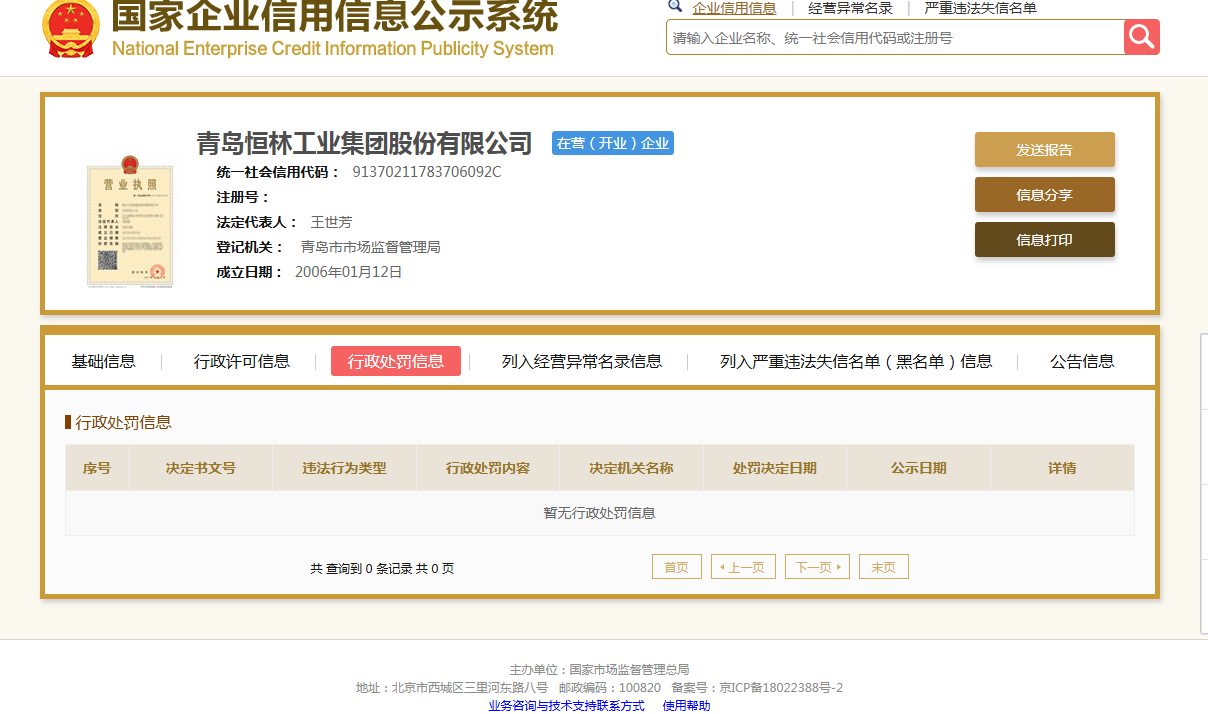1208x714 pixels.
Task: Click the 决定机关名称 column header
Action: pos(631,468)
